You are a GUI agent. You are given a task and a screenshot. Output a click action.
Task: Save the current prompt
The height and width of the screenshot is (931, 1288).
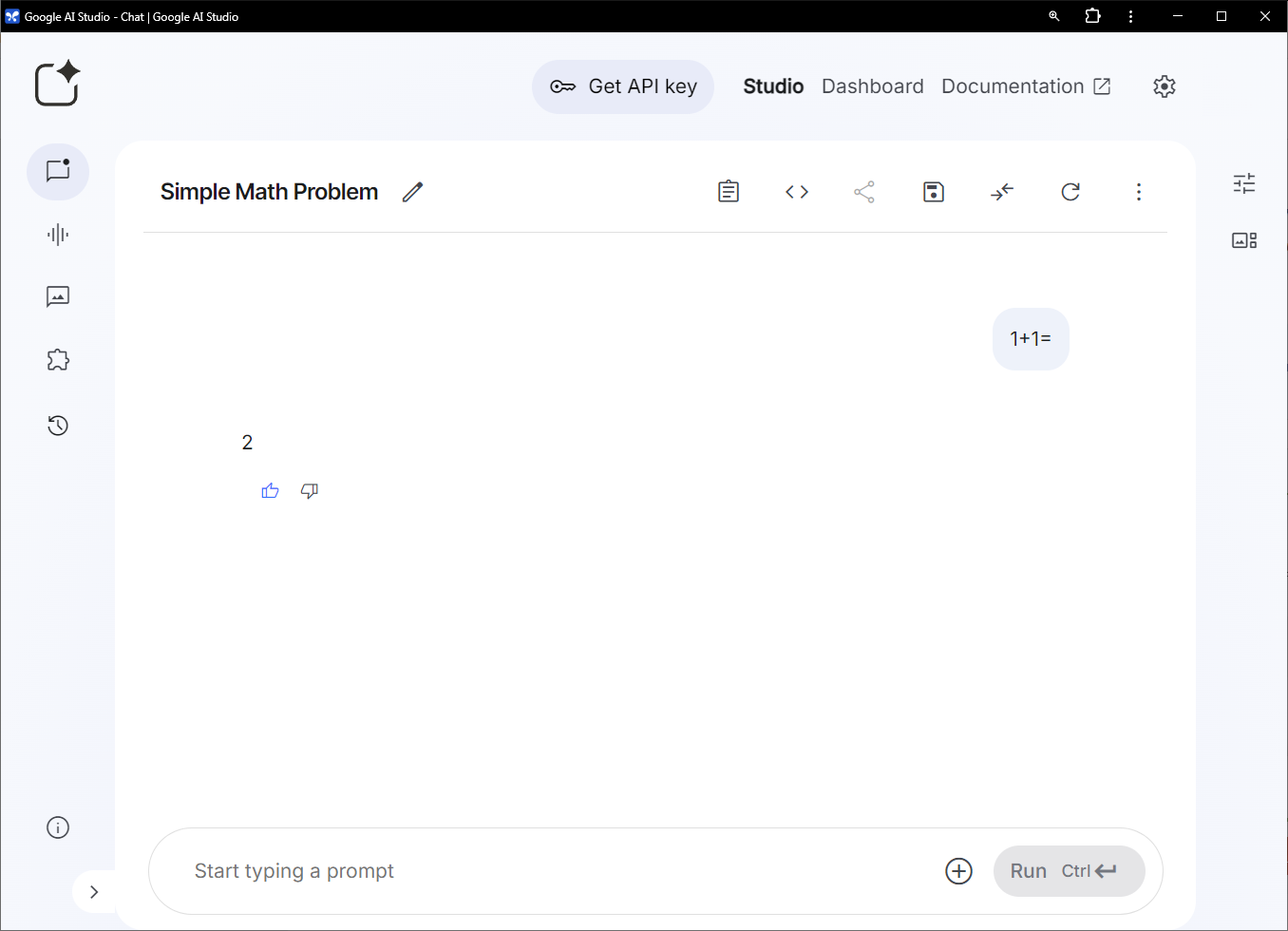click(x=933, y=191)
